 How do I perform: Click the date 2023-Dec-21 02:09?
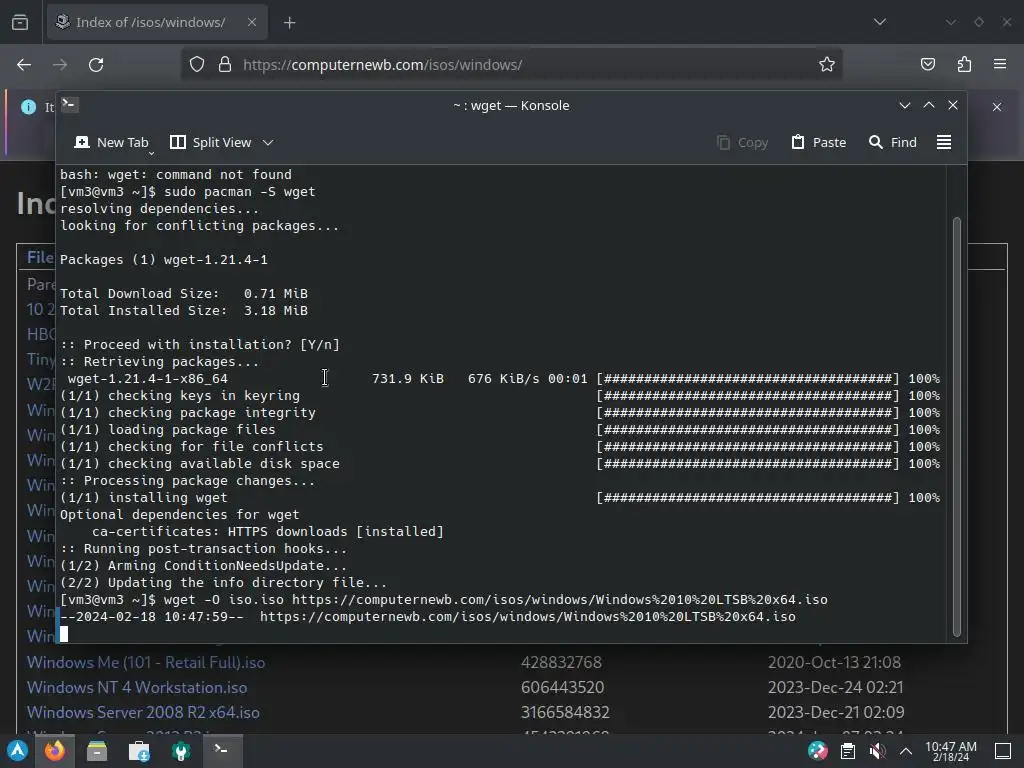tap(836, 712)
